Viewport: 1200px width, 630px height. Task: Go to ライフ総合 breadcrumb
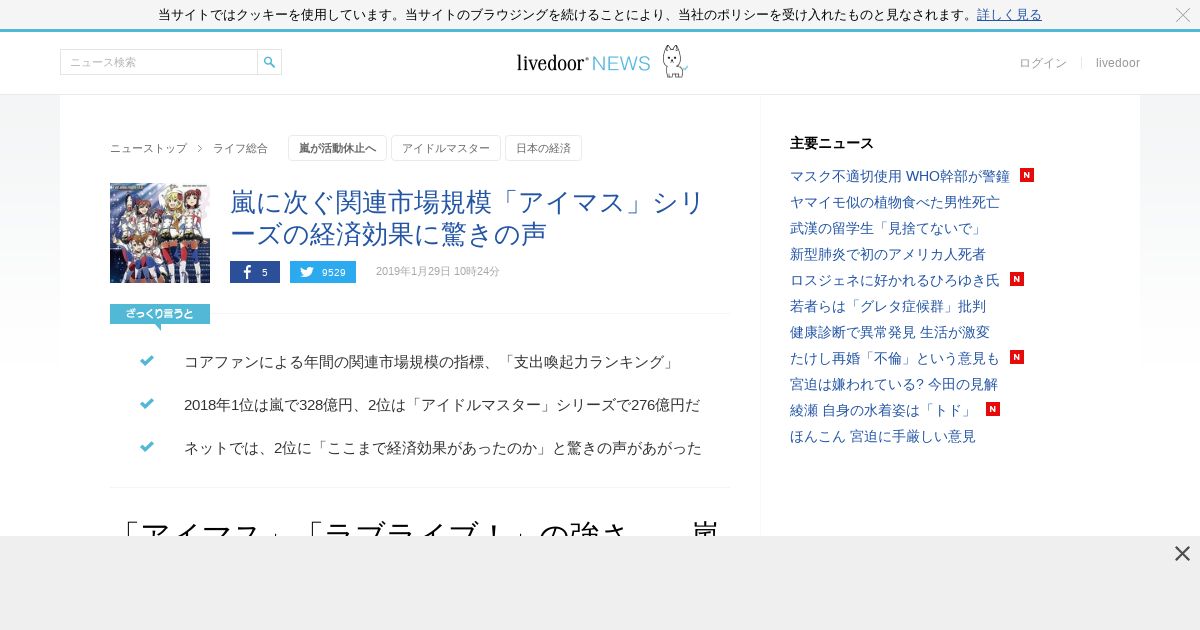tap(240, 148)
